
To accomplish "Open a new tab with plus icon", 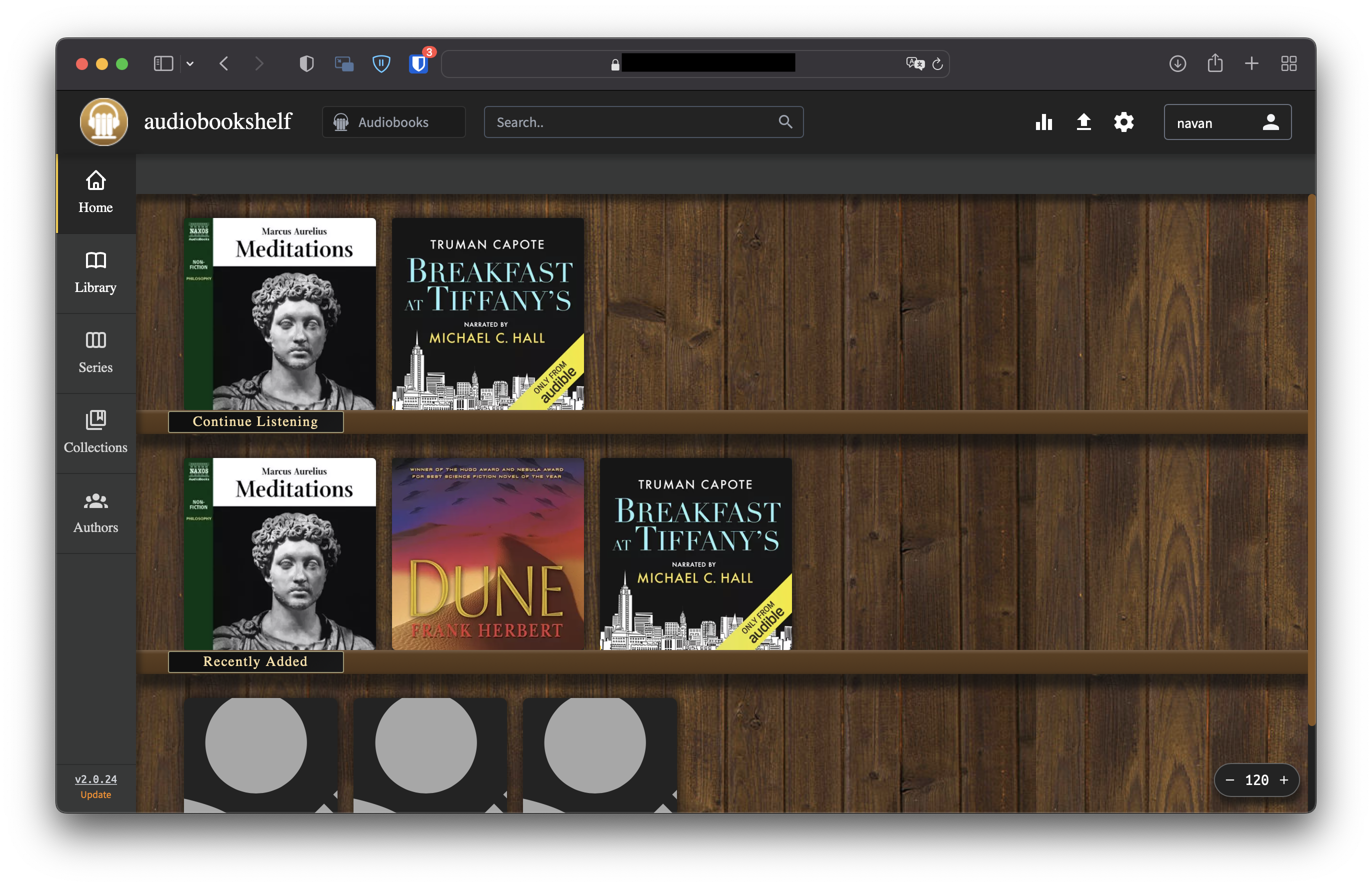I will point(1251,63).
